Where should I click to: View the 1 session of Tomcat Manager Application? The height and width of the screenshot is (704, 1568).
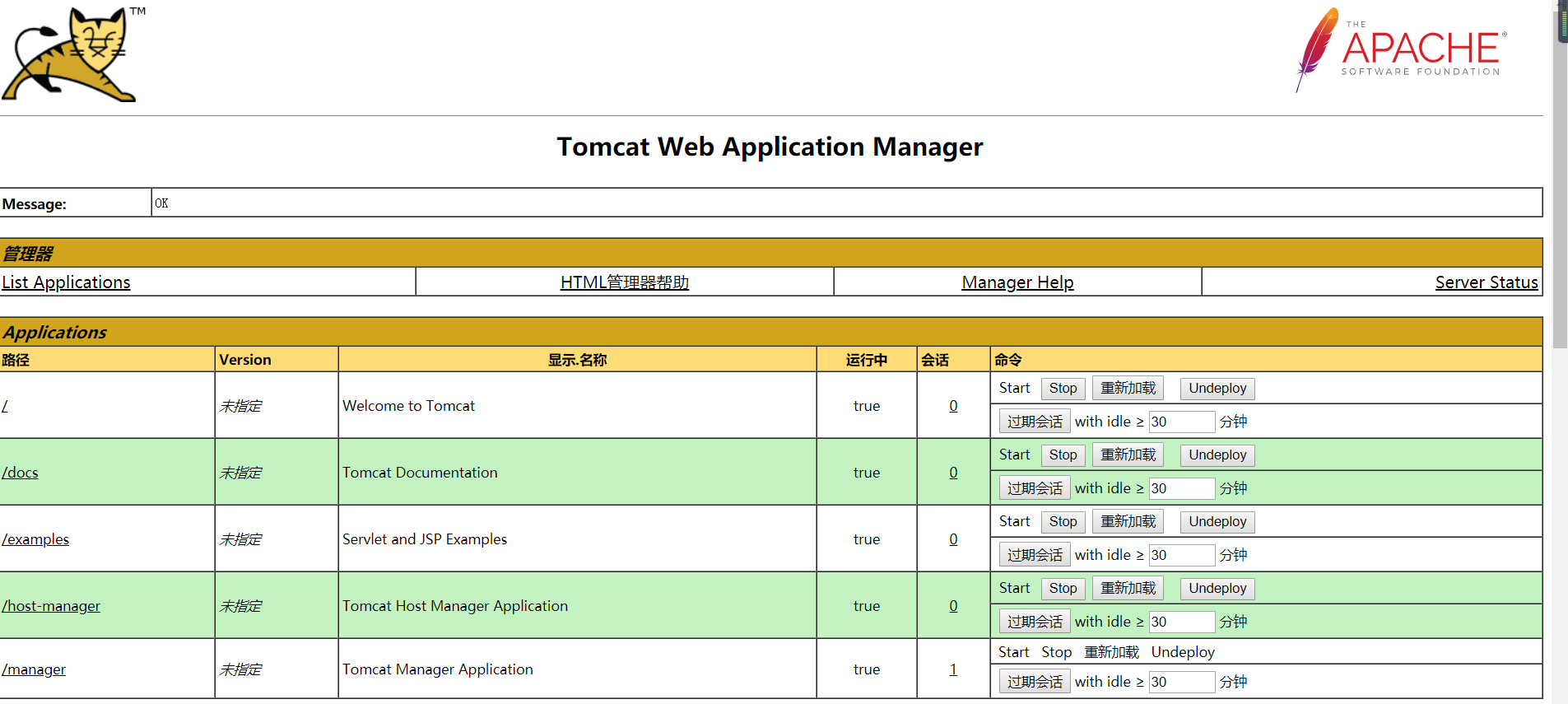click(953, 669)
